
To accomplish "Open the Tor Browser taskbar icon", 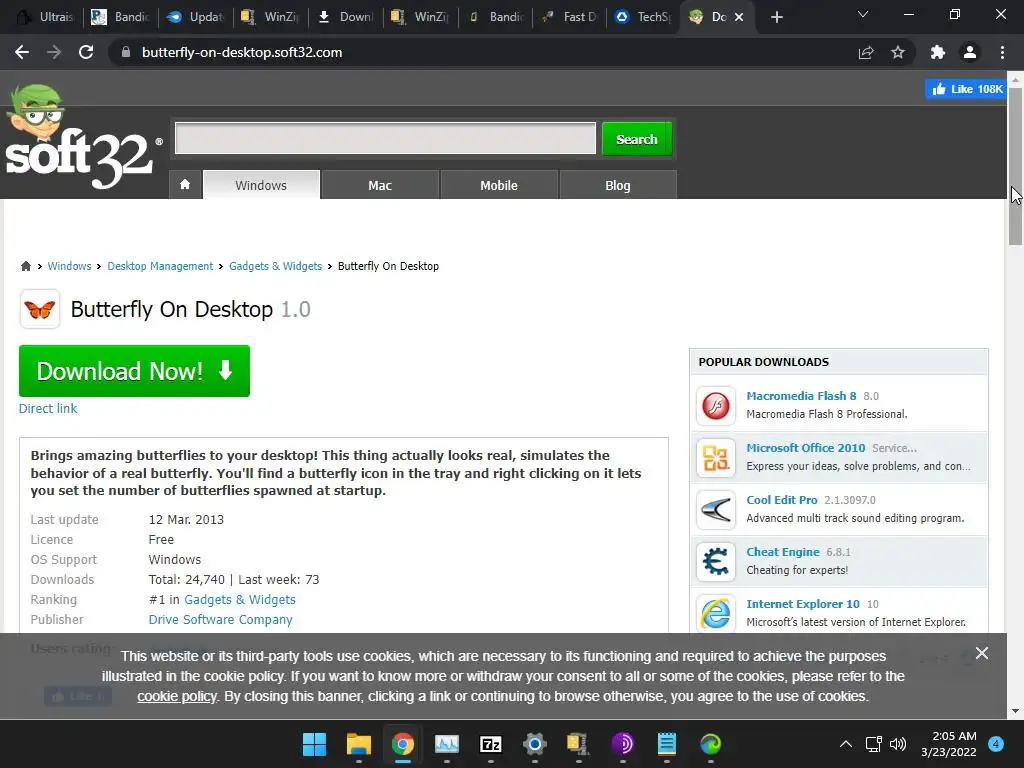I will 622,744.
